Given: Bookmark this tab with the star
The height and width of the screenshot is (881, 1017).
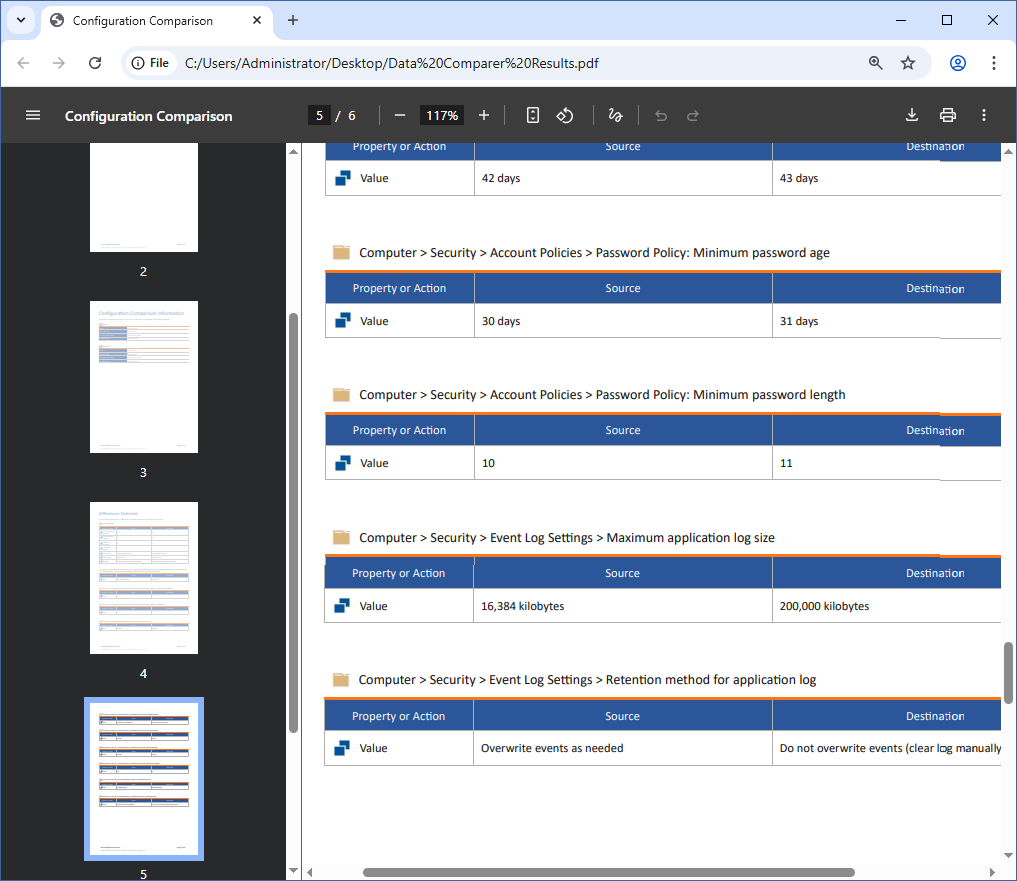Looking at the screenshot, I should tap(908, 63).
